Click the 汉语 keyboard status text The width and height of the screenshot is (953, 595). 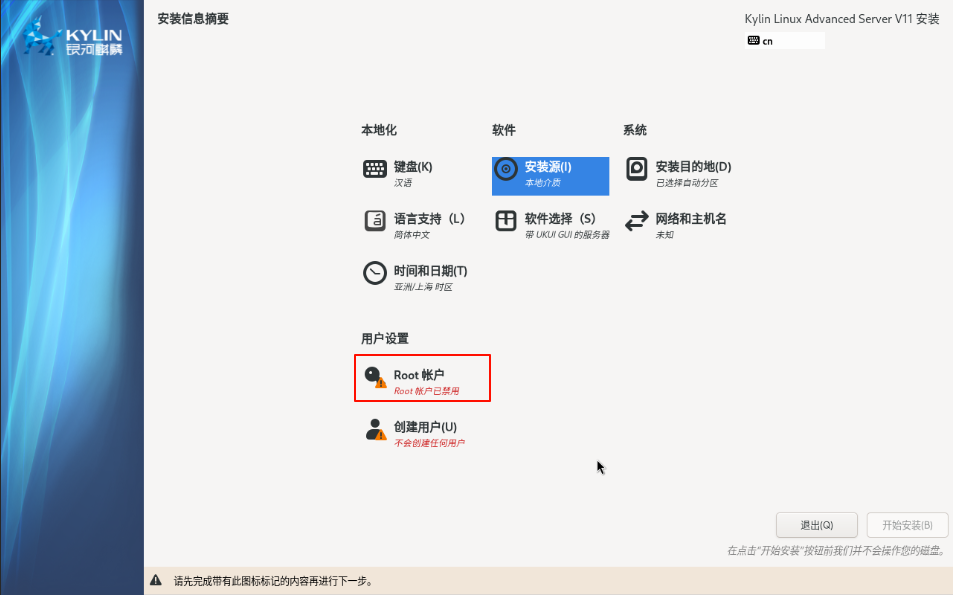(x=402, y=183)
